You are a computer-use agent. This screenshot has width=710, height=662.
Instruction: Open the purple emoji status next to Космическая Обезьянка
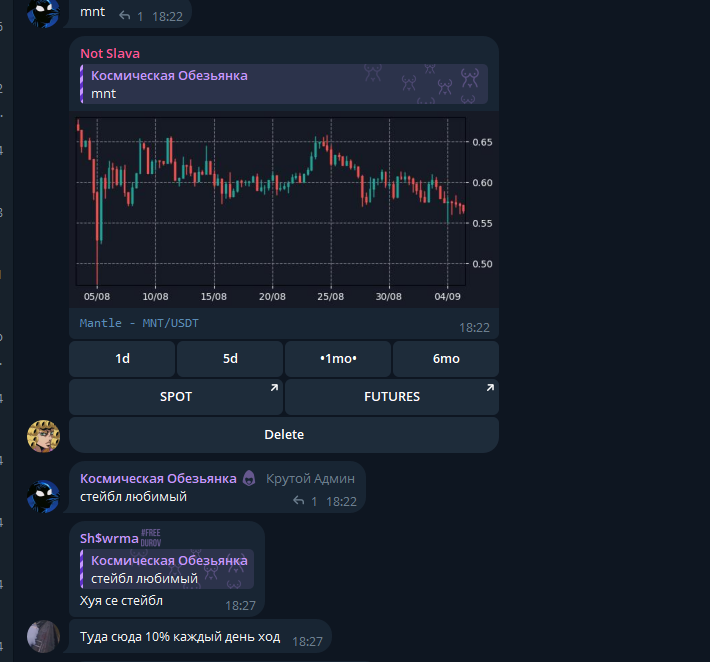tap(249, 478)
